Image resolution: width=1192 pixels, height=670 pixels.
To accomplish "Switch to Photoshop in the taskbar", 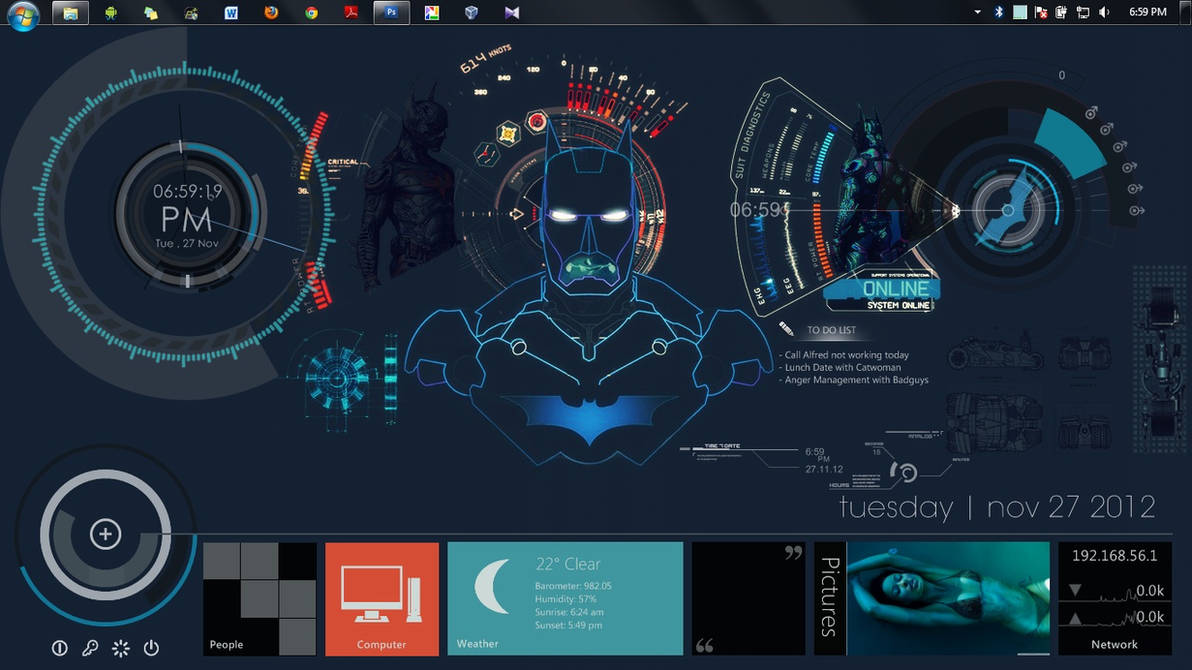I will (x=392, y=13).
